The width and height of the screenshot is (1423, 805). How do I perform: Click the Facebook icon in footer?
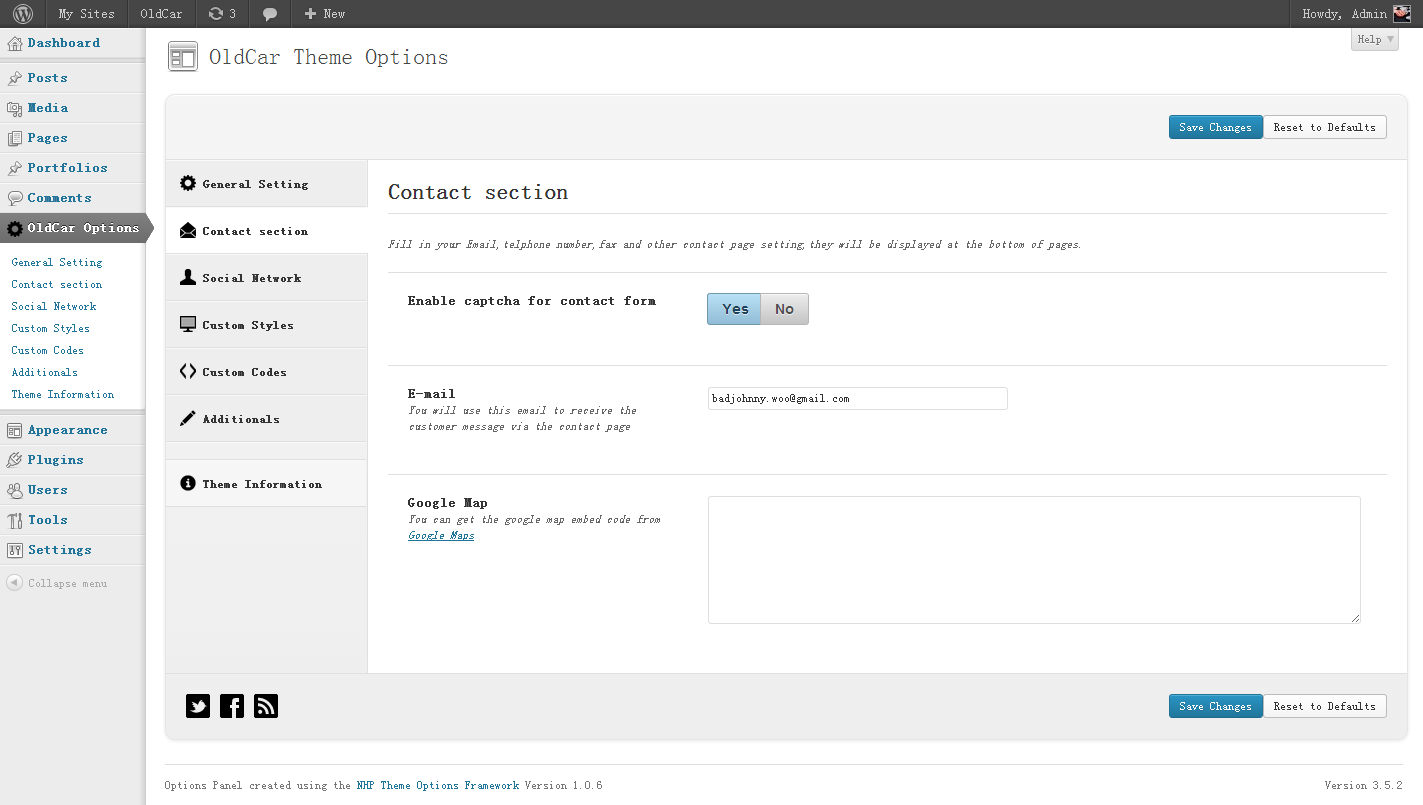(232, 706)
